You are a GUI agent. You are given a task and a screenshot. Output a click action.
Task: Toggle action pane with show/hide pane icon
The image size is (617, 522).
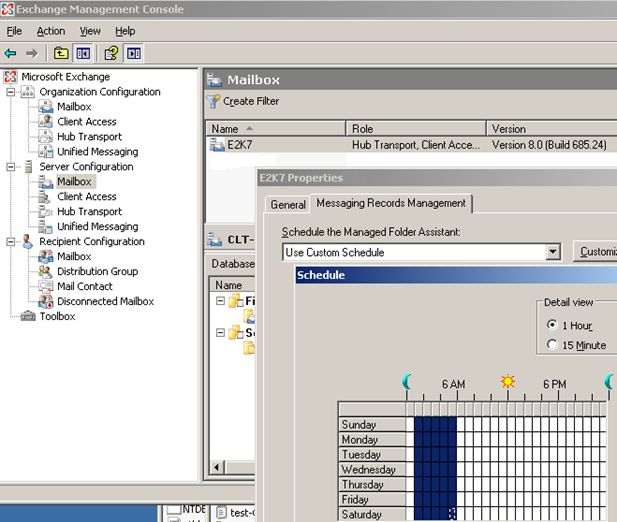coord(133,53)
